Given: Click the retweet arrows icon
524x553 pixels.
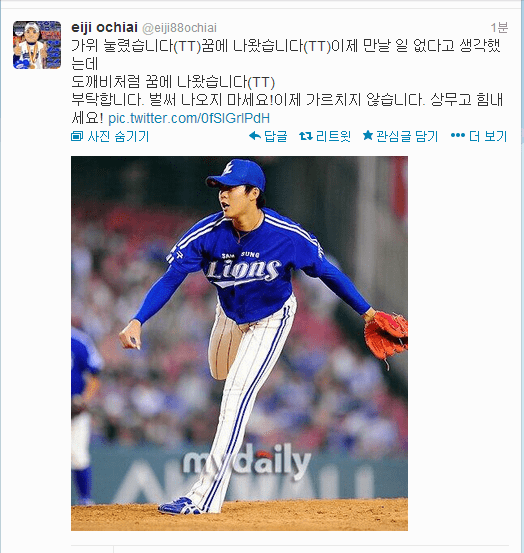Looking at the screenshot, I should (306, 136).
